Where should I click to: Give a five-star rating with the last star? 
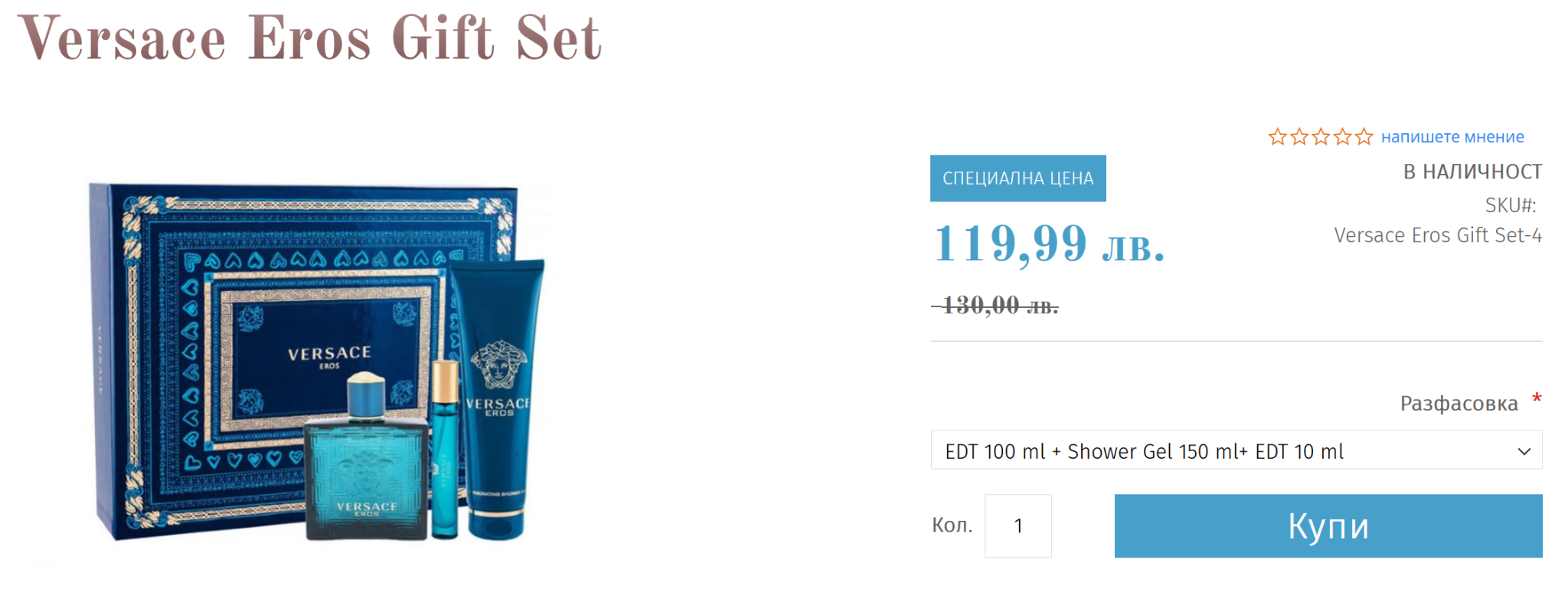click(x=1364, y=137)
